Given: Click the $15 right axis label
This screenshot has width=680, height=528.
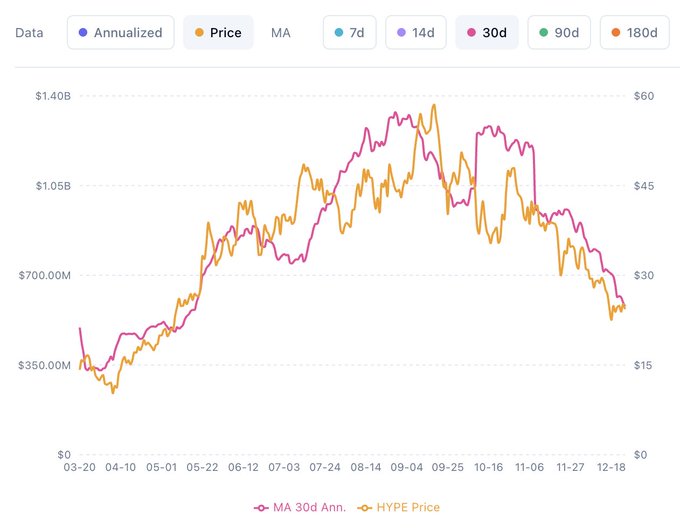Looking at the screenshot, I should click(644, 365).
